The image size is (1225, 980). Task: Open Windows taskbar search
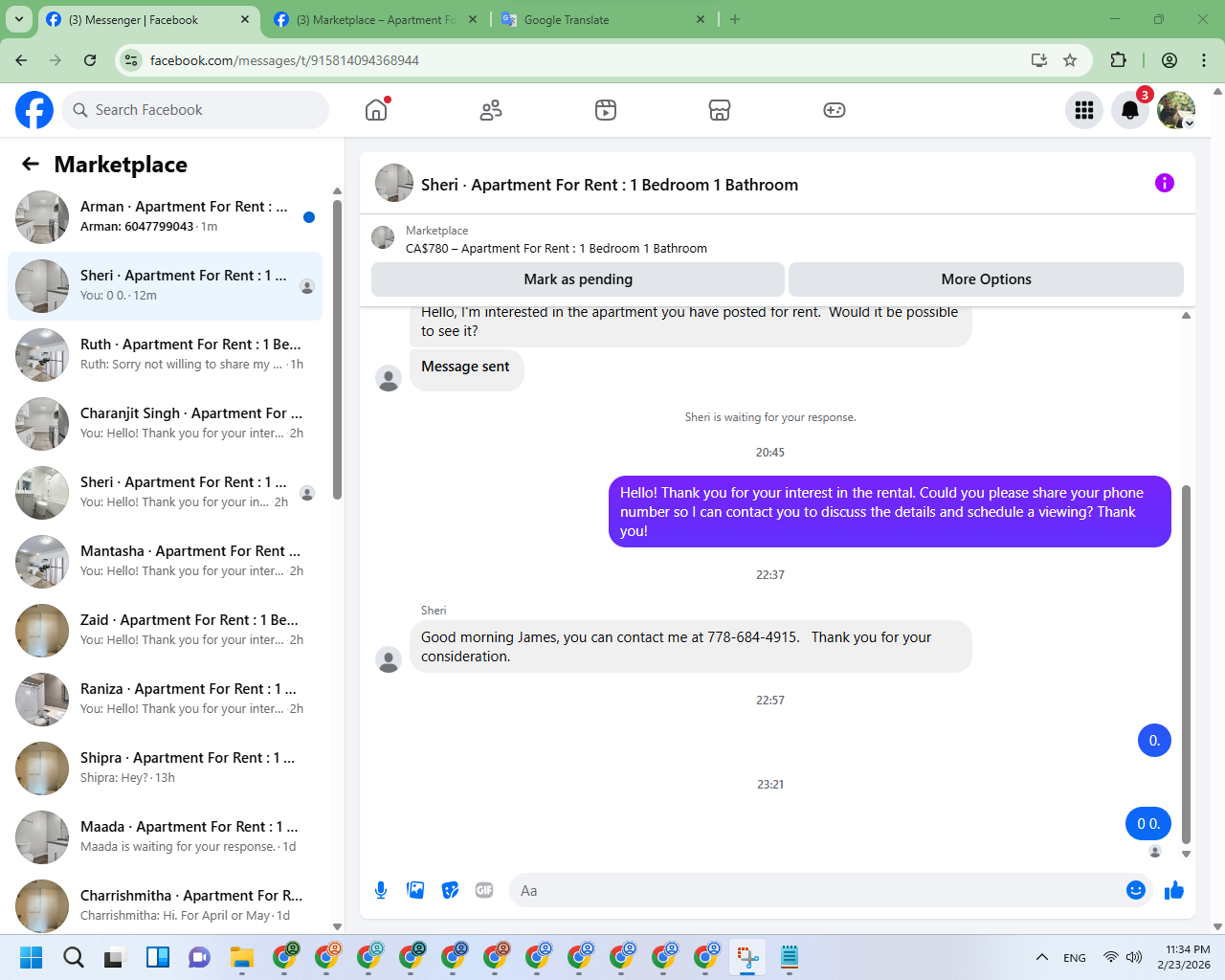[74, 956]
